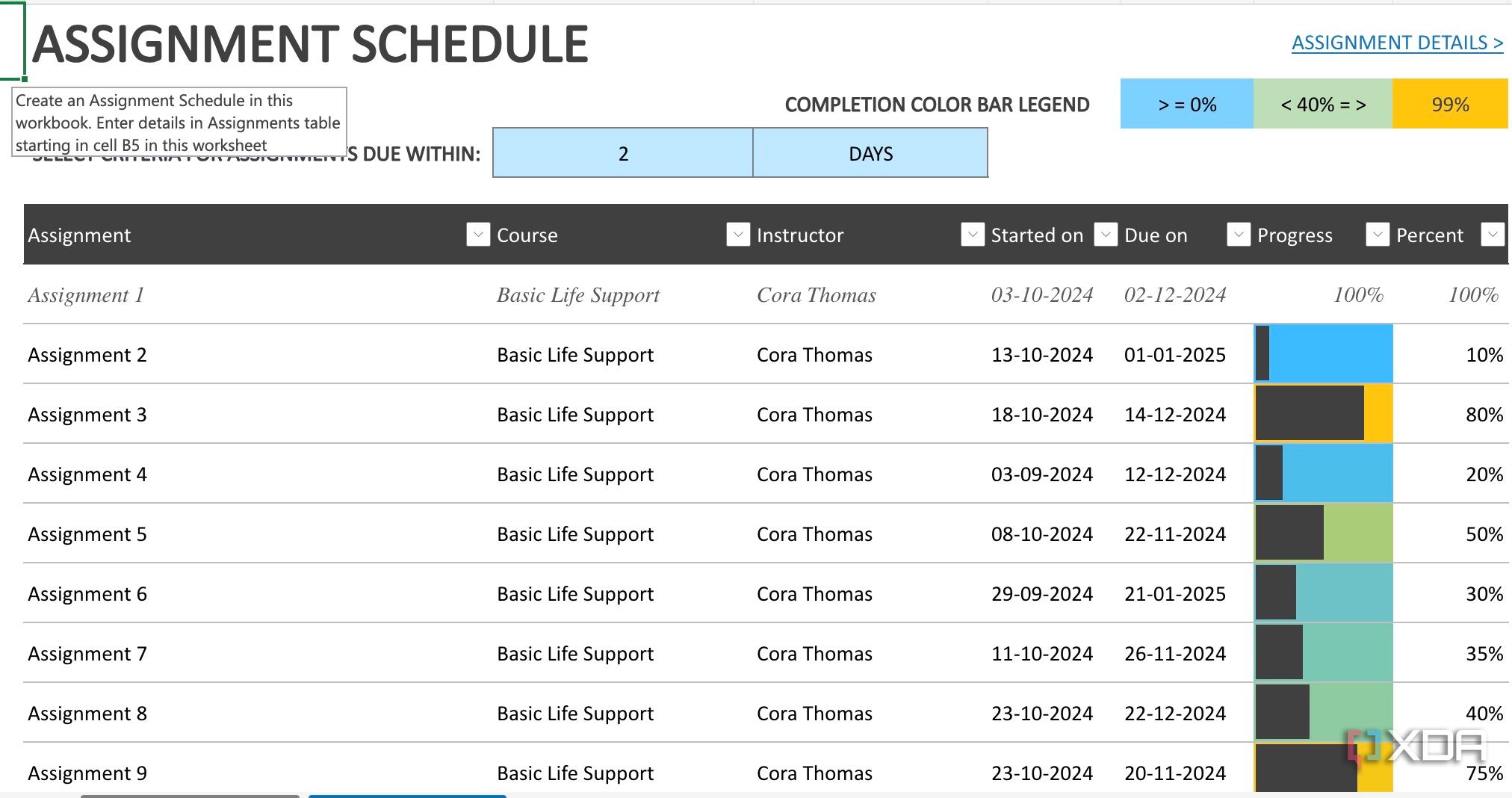Open the Due on filter dropdown
This screenshot has width=1512, height=798.
(1239, 235)
